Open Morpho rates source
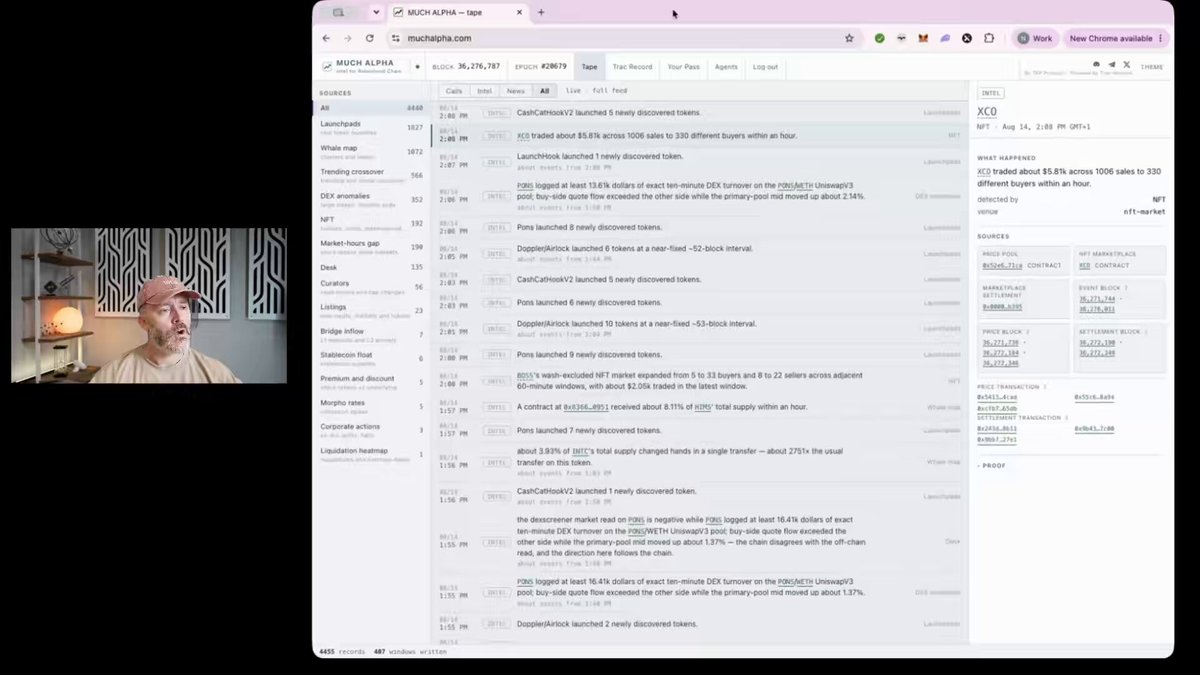This screenshot has width=1200, height=675. [371, 406]
